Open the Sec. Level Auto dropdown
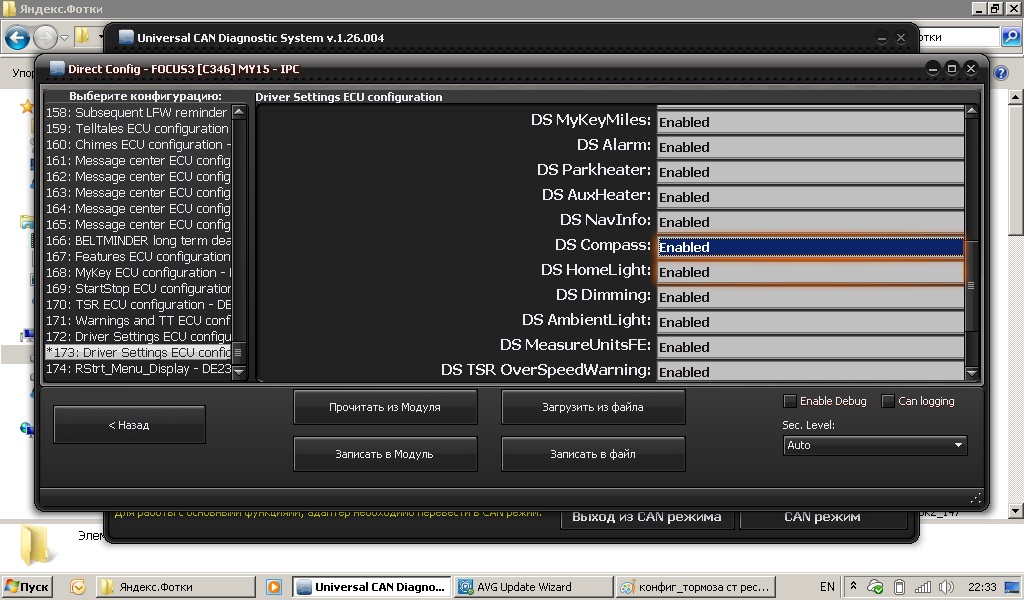1024x600 pixels. 874,445
